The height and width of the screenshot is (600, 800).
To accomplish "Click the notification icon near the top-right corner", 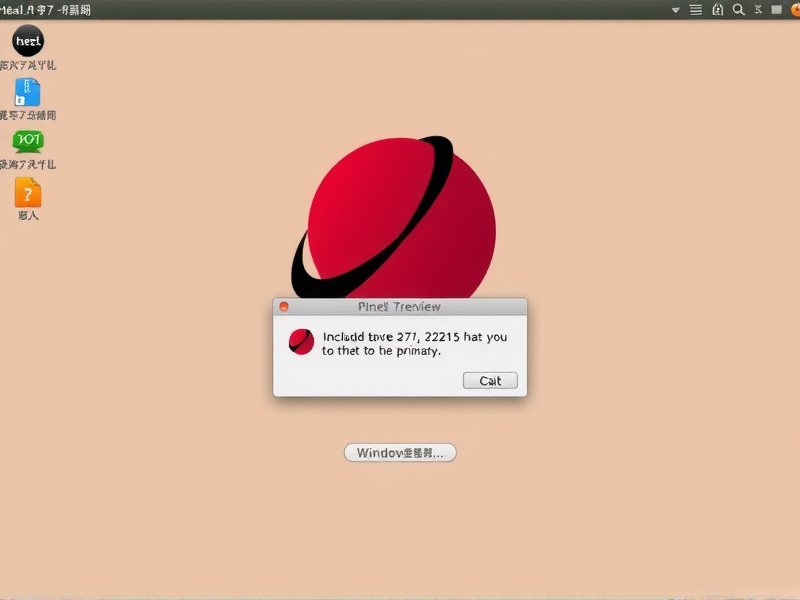I will [x=759, y=9].
